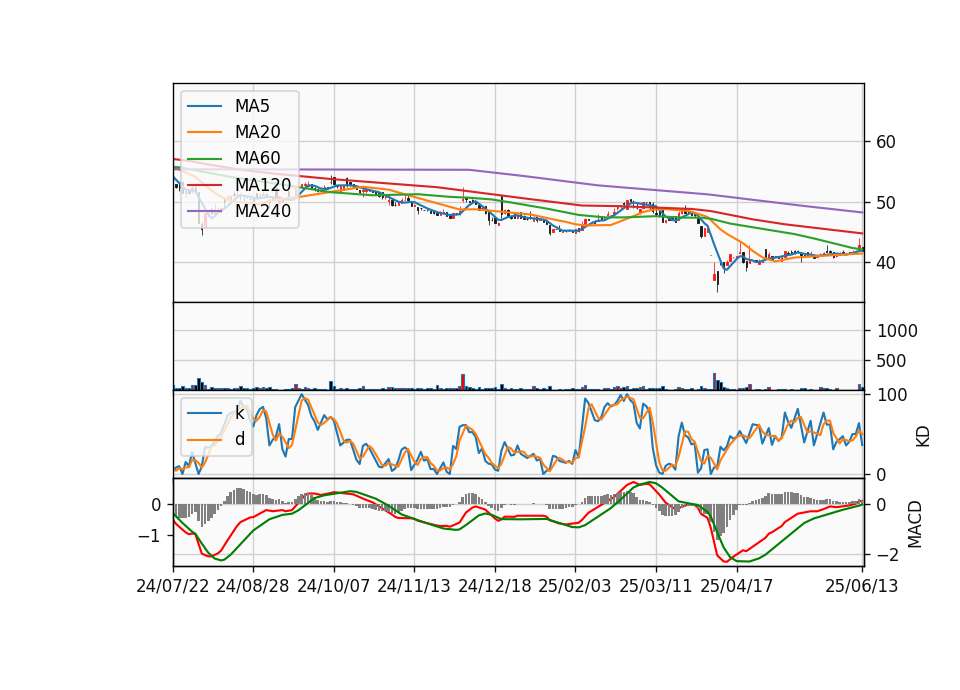Click the tall red volume bar near 24/12
Screen dimensions: 960x690
[463, 382]
